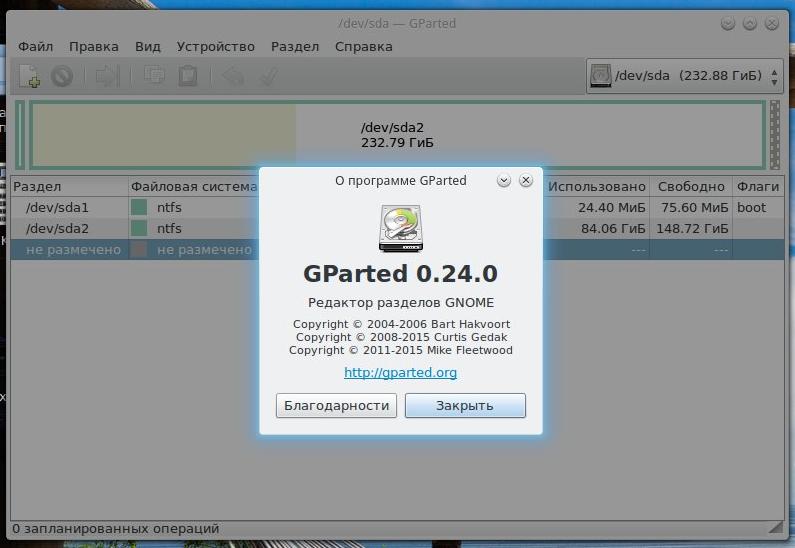Select the /dev/sda2 block in disk map
Image resolution: width=795 pixels, height=548 pixels.
tap(397, 135)
